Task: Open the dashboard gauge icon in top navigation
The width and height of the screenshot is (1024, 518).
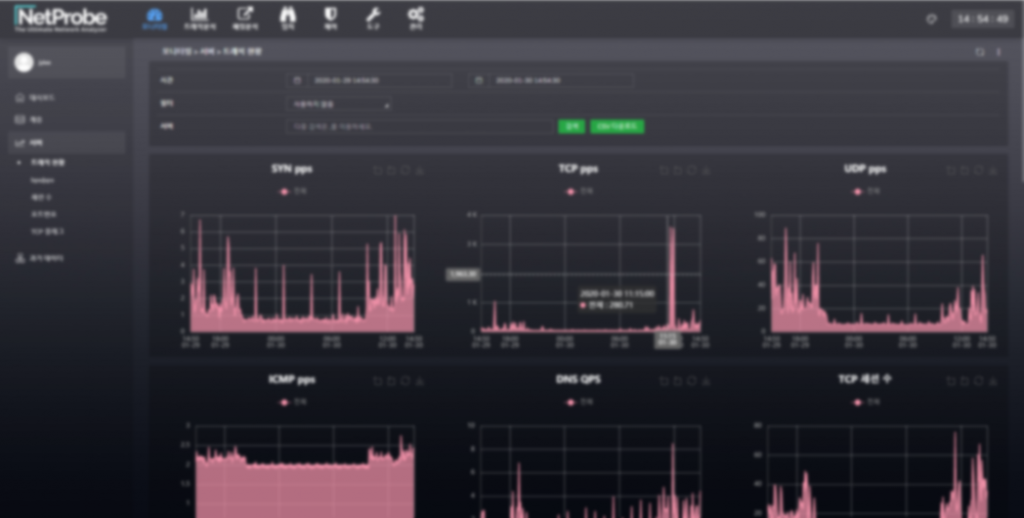Action: [x=153, y=17]
